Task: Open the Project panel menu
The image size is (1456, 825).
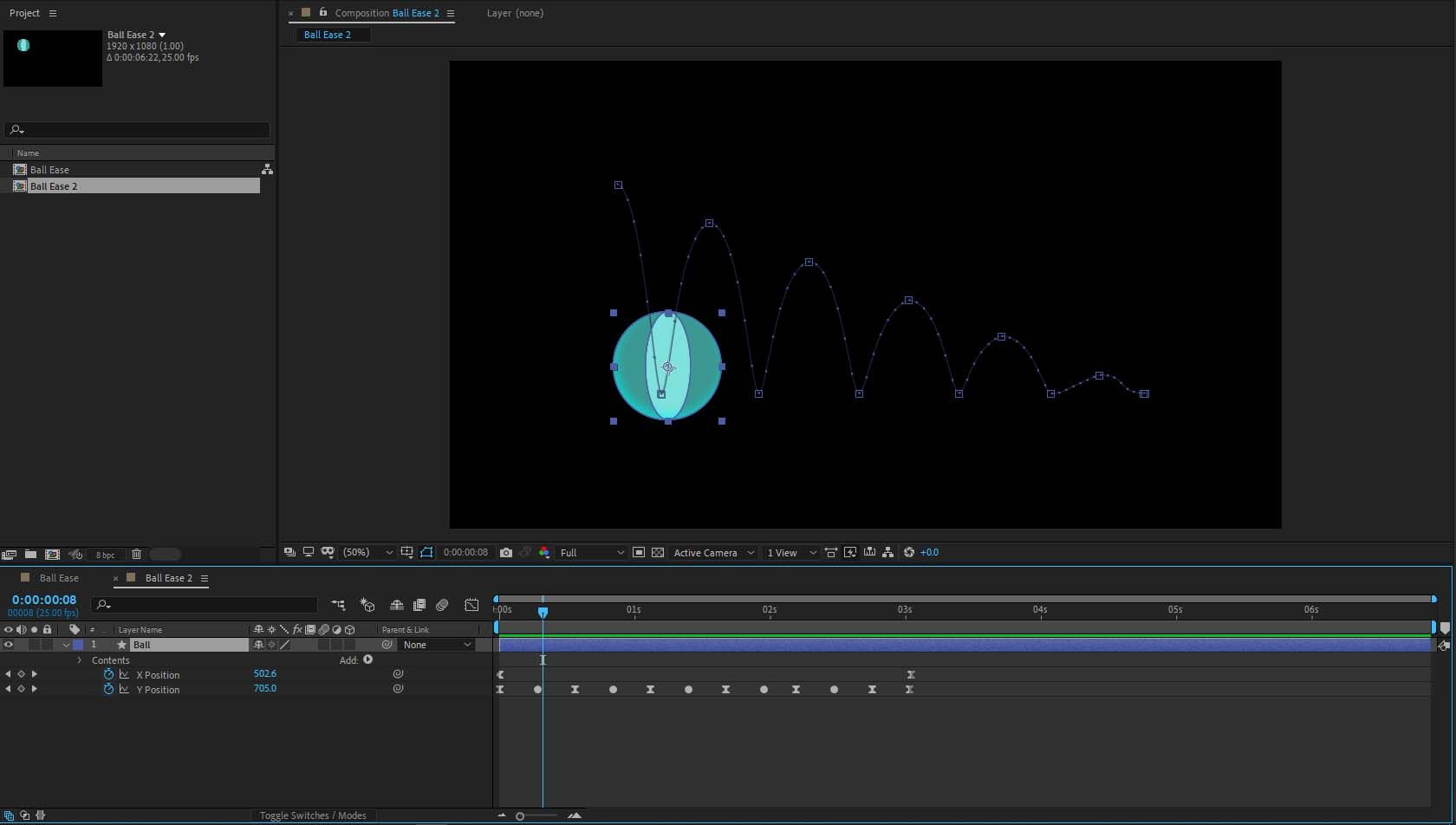Action: pyautogui.click(x=53, y=13)
